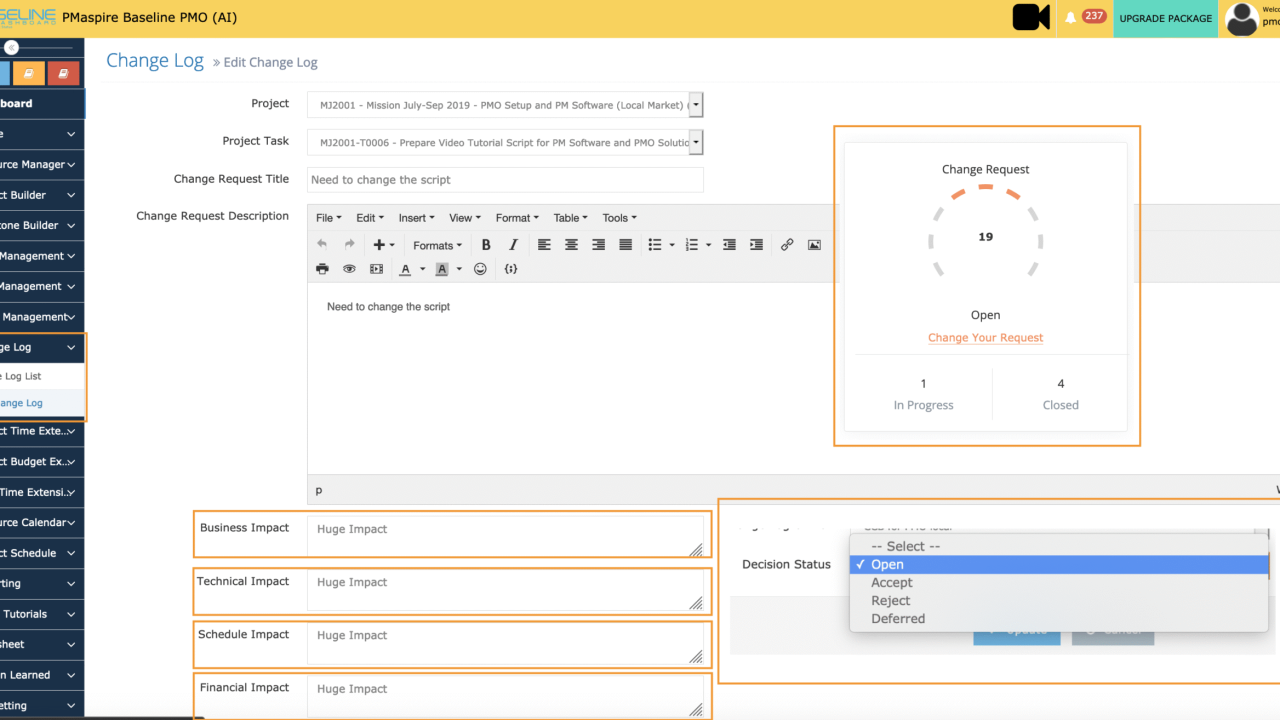Decrease indent in the editor
The height and width of the screenshot is (720, 1280).
coord(729,244)
